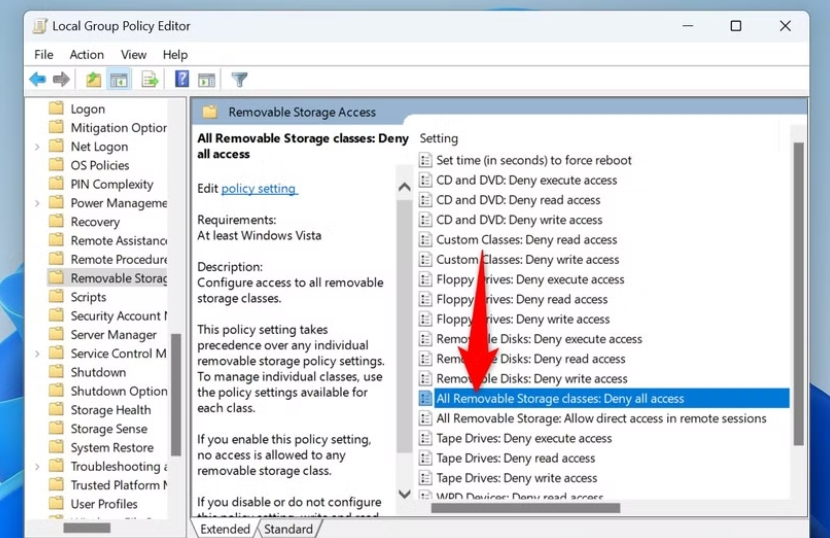Click policy icon beside Set time to force reboot

[x=425, y=160]
